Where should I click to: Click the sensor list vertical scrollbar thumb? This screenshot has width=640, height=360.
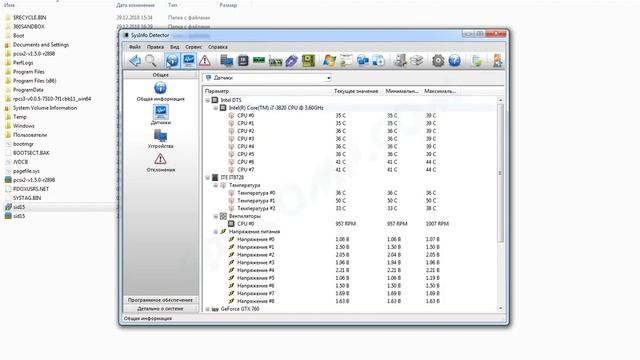pos(500,173)
